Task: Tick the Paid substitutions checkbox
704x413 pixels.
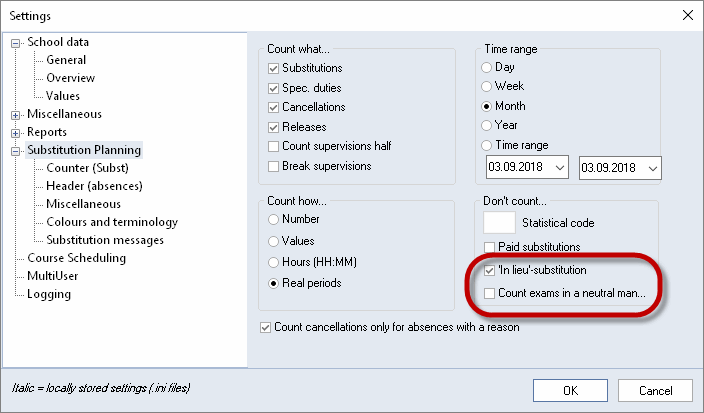Action: click(x=490, y=247)
